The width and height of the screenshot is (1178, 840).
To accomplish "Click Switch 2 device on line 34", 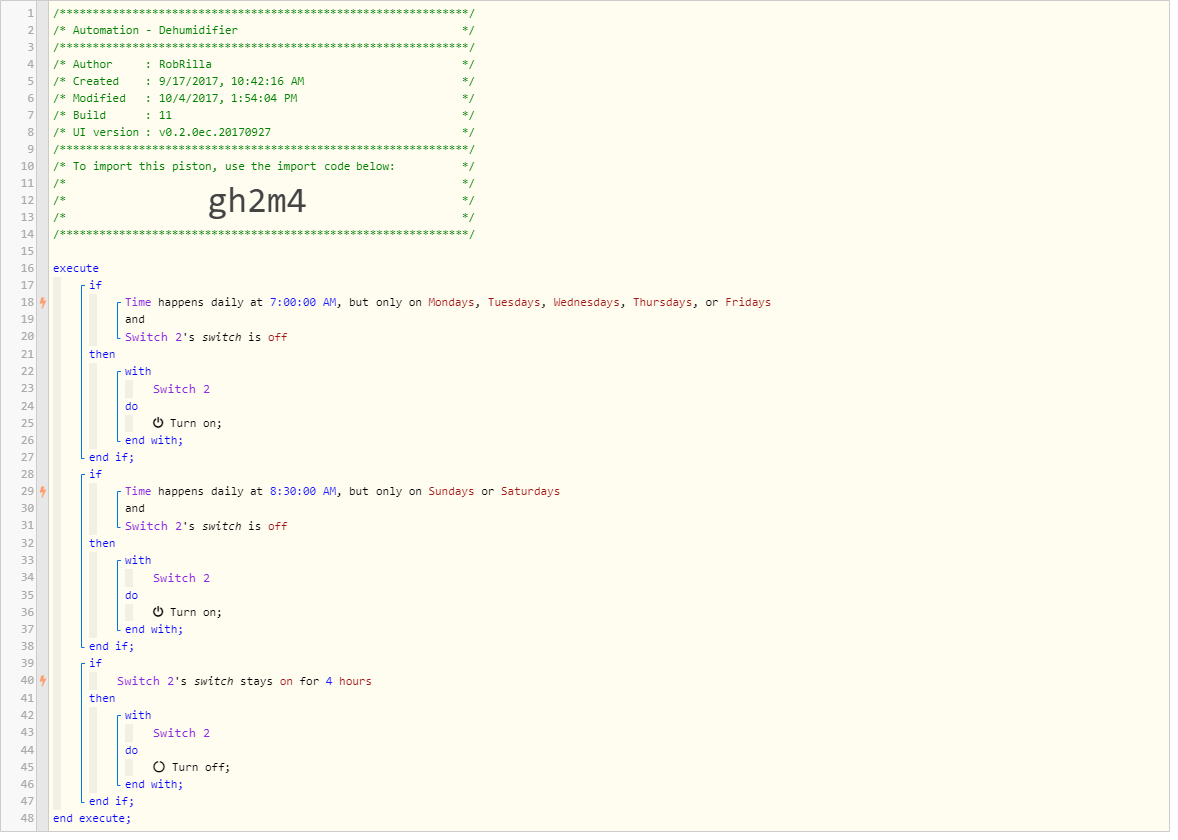I will 182,579.
